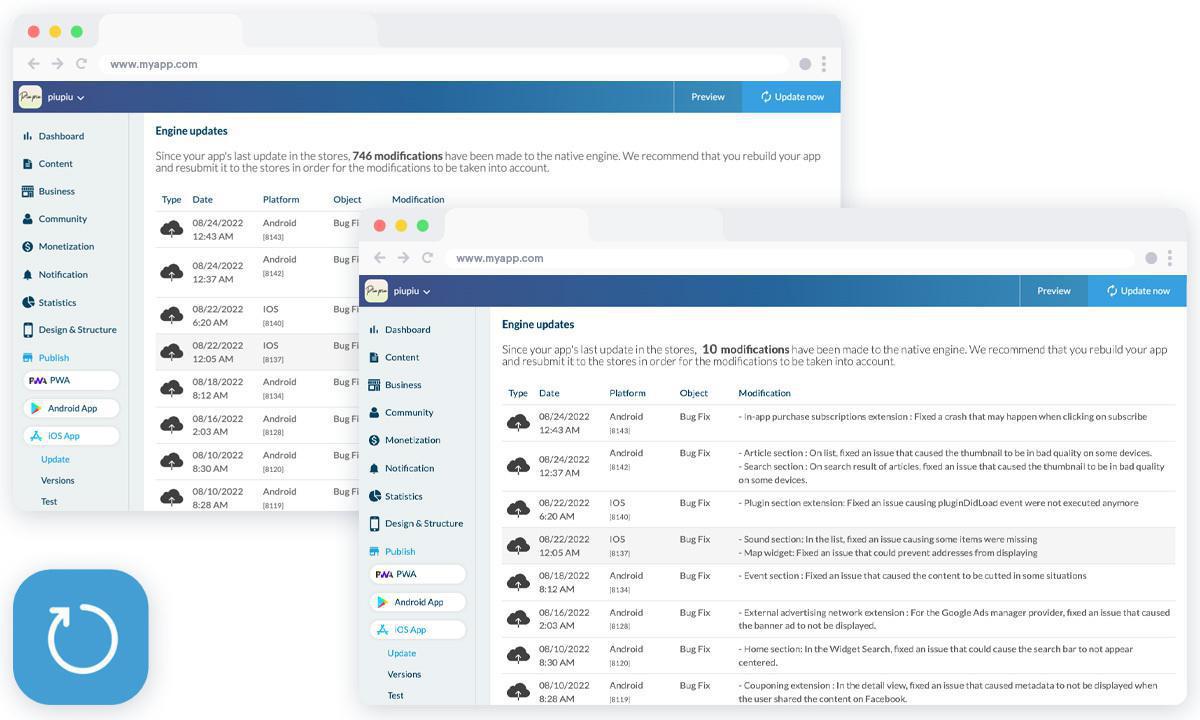This screenshot has width=1200, height=720.
Task: Click the Notification bell icon in front sidebar
Action: coord(374,468)
